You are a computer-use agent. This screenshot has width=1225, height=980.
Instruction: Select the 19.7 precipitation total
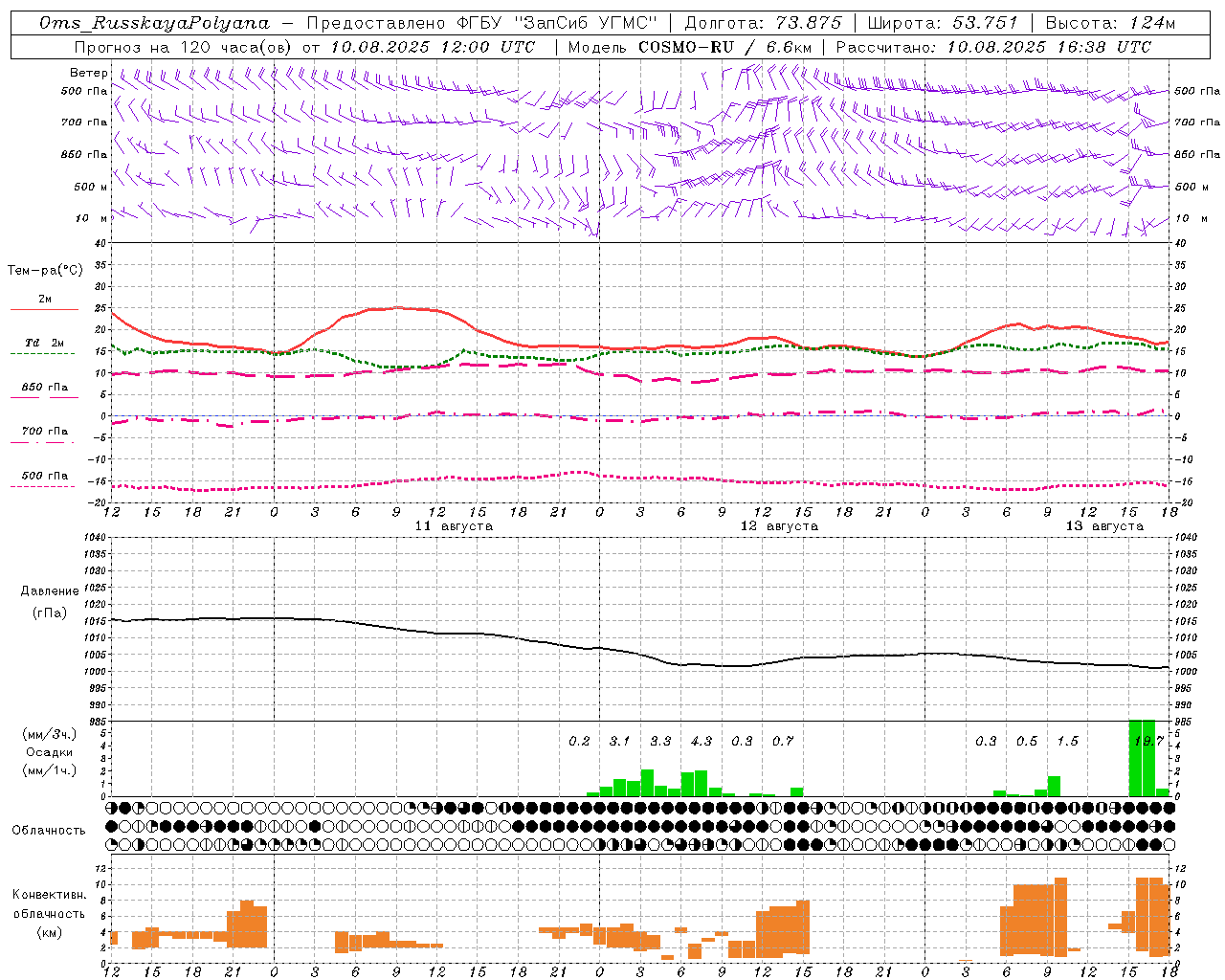[1147, 742]
